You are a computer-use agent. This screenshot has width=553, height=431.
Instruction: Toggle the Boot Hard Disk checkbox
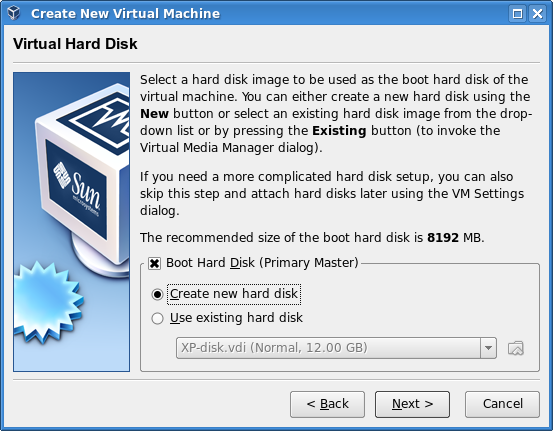click(x=154, y=263)
